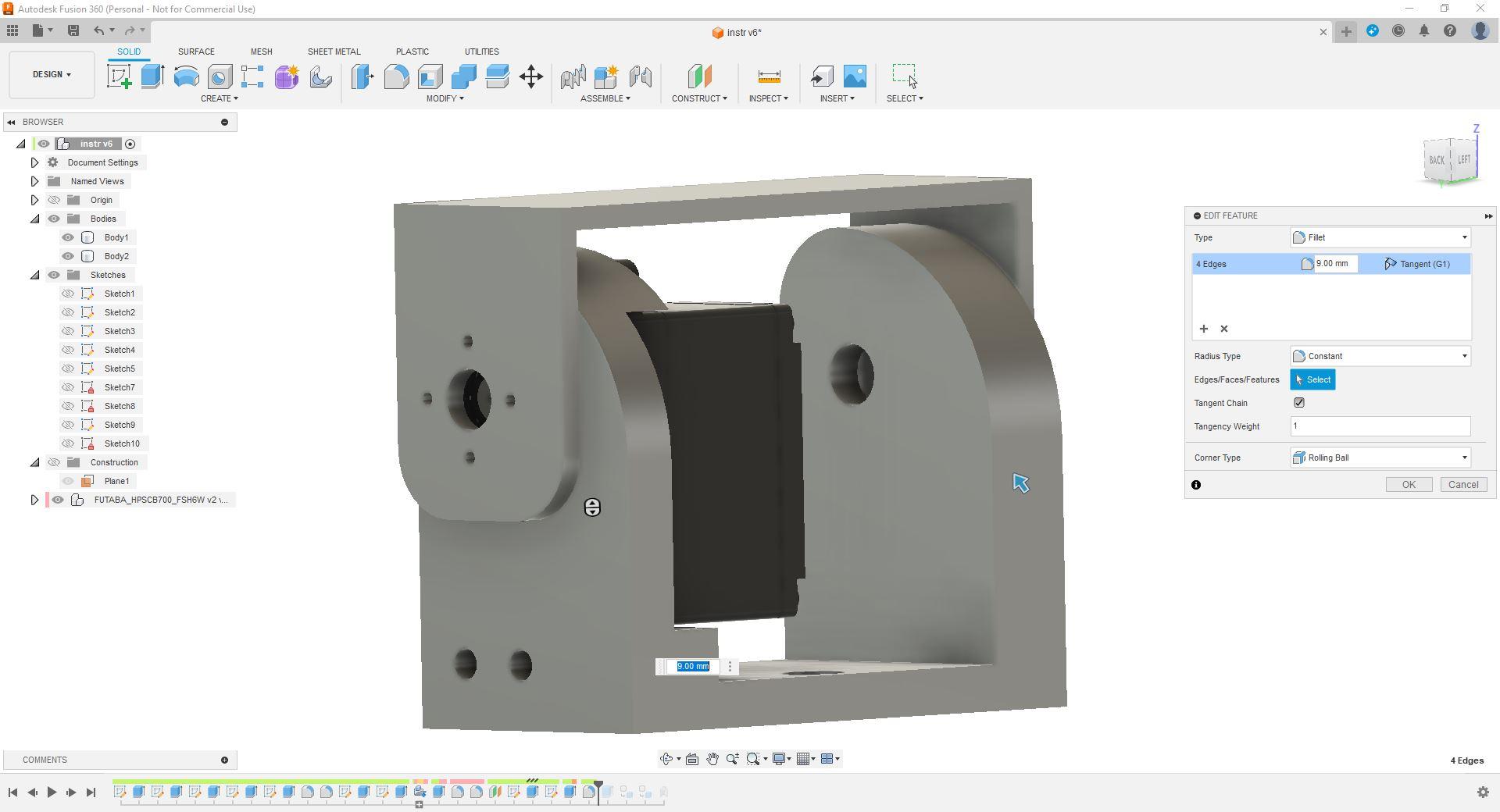Screen dimensions: 1500x812
Task: Remove the selected fillet set
Action: 1224,329
